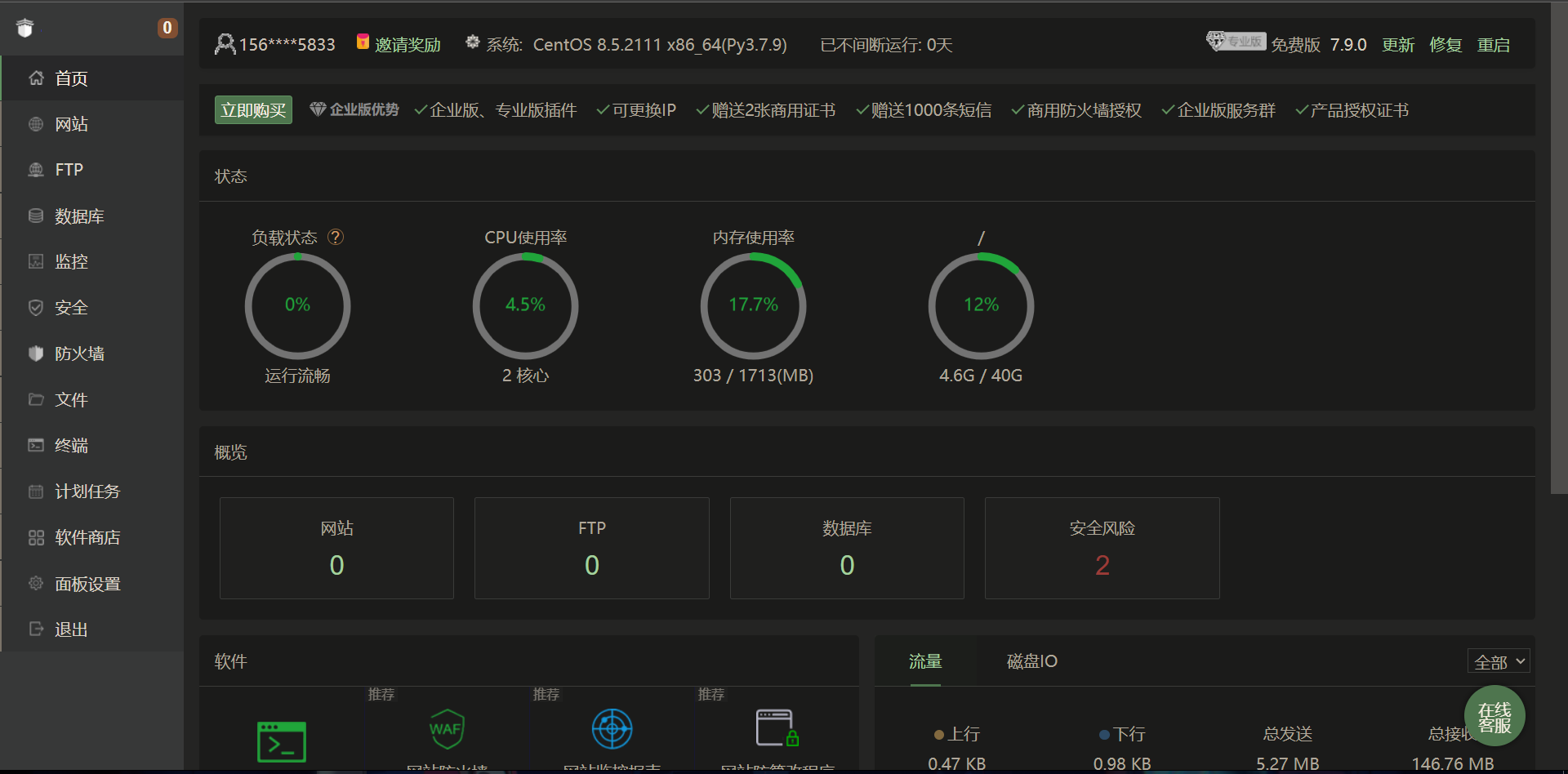Click the CPU使用率 4.5% gauge
Image resolution: width=1568 pixels, height=774 pixels.
pos(525,305)
